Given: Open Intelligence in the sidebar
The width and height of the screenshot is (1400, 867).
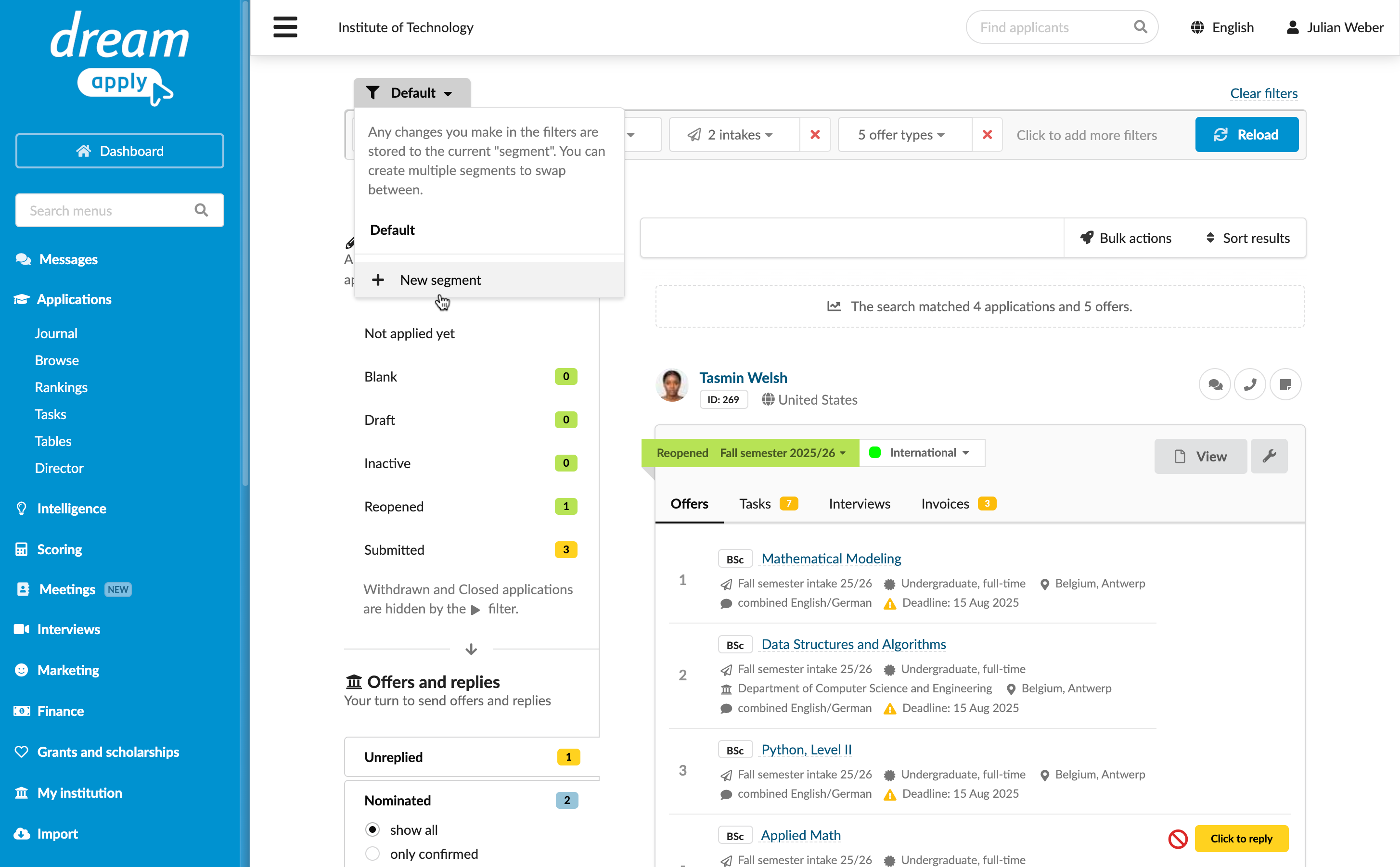Looking at the screenshot, I should click(x=72, y=509).
